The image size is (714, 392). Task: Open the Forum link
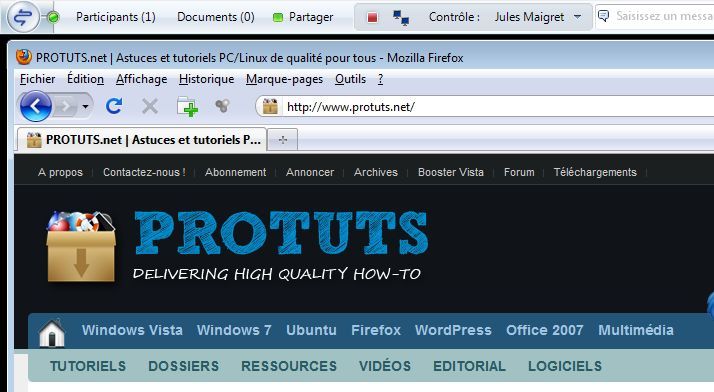click(x=519, y=172)
